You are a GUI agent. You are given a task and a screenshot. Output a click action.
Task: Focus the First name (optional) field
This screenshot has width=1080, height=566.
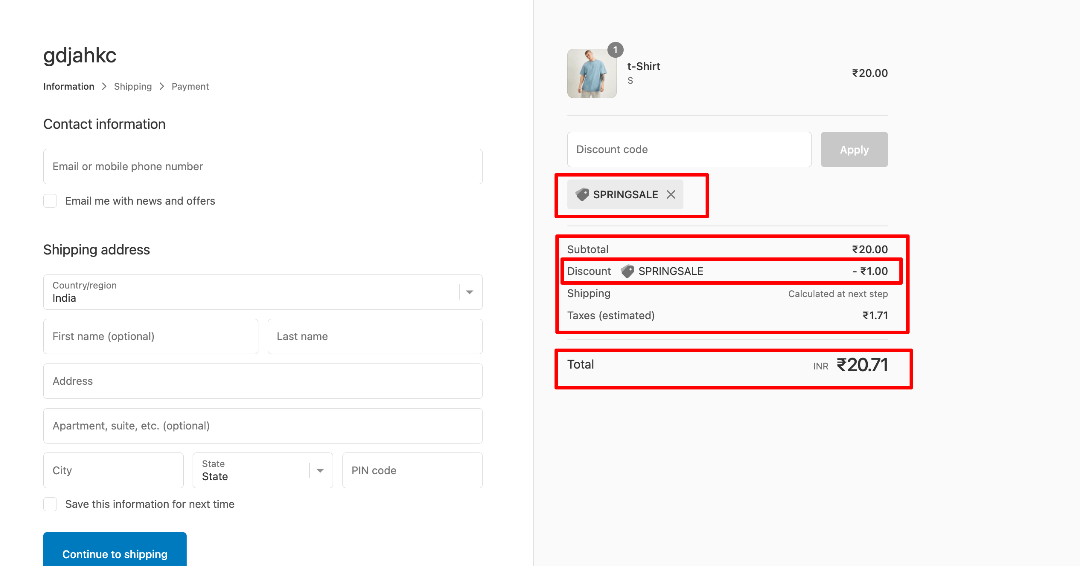pos(151,337)
